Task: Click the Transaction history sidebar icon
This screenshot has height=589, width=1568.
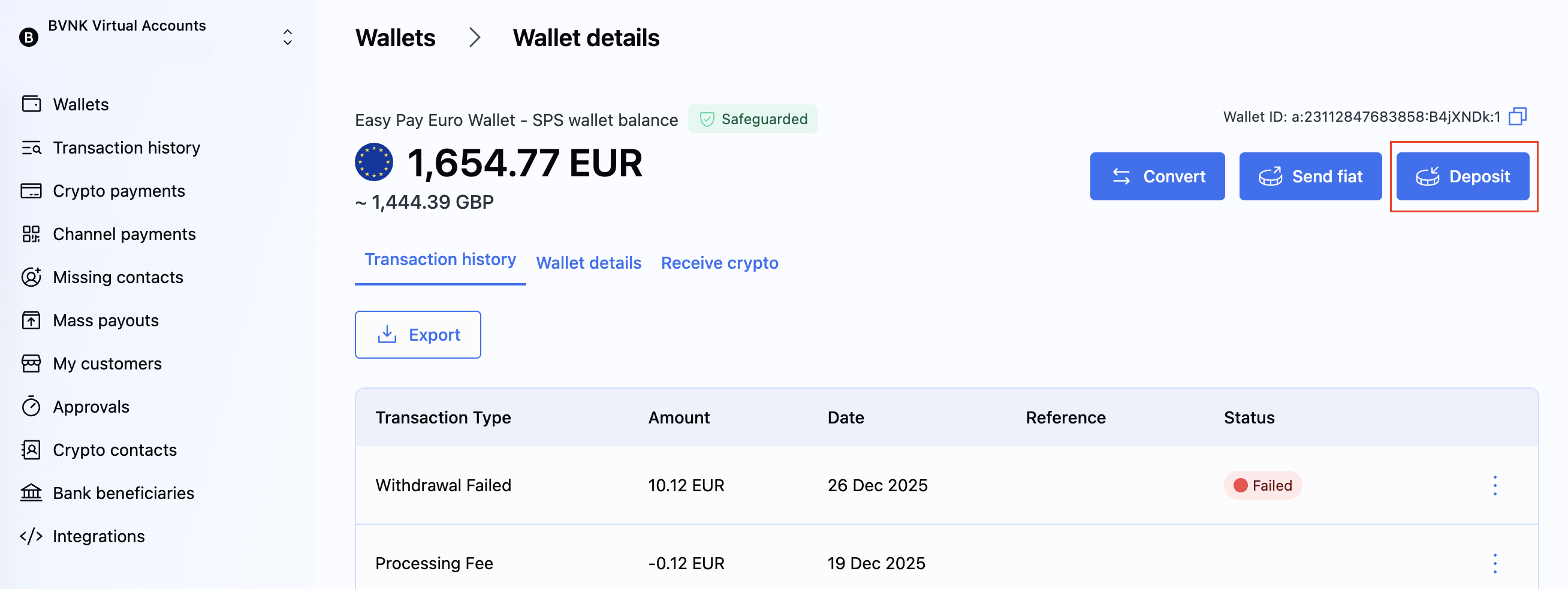Action: [31, 148]
